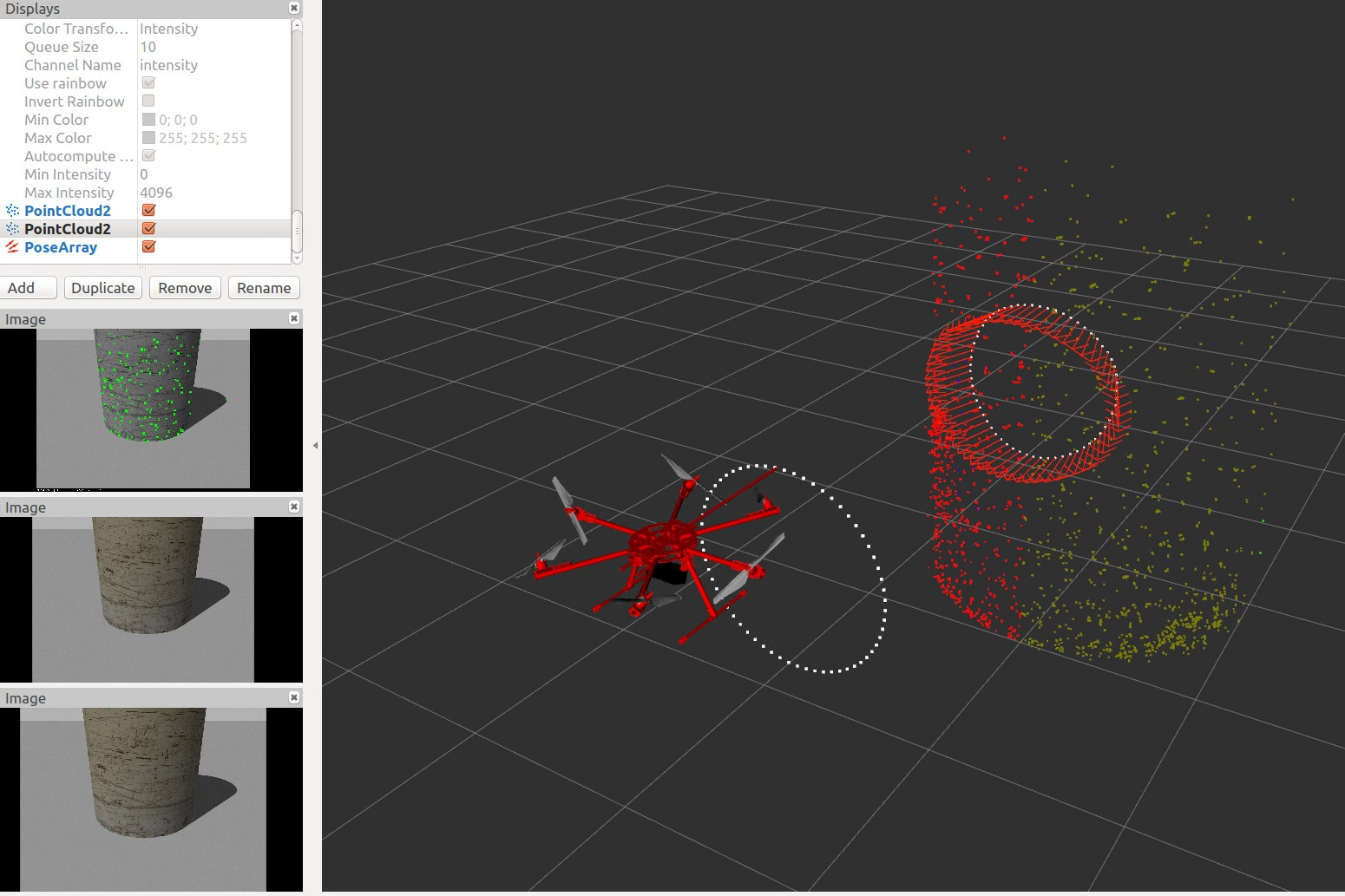
Task: Select the Queue Size value 10
Action: click(x=148, y=47)
